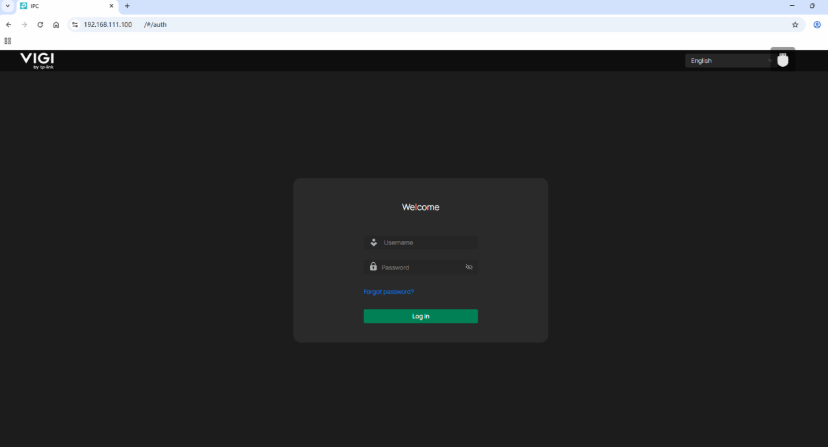Screen dimensions: 828x447
Task: Go back using the browser back arrow
Action: [9, 24]
